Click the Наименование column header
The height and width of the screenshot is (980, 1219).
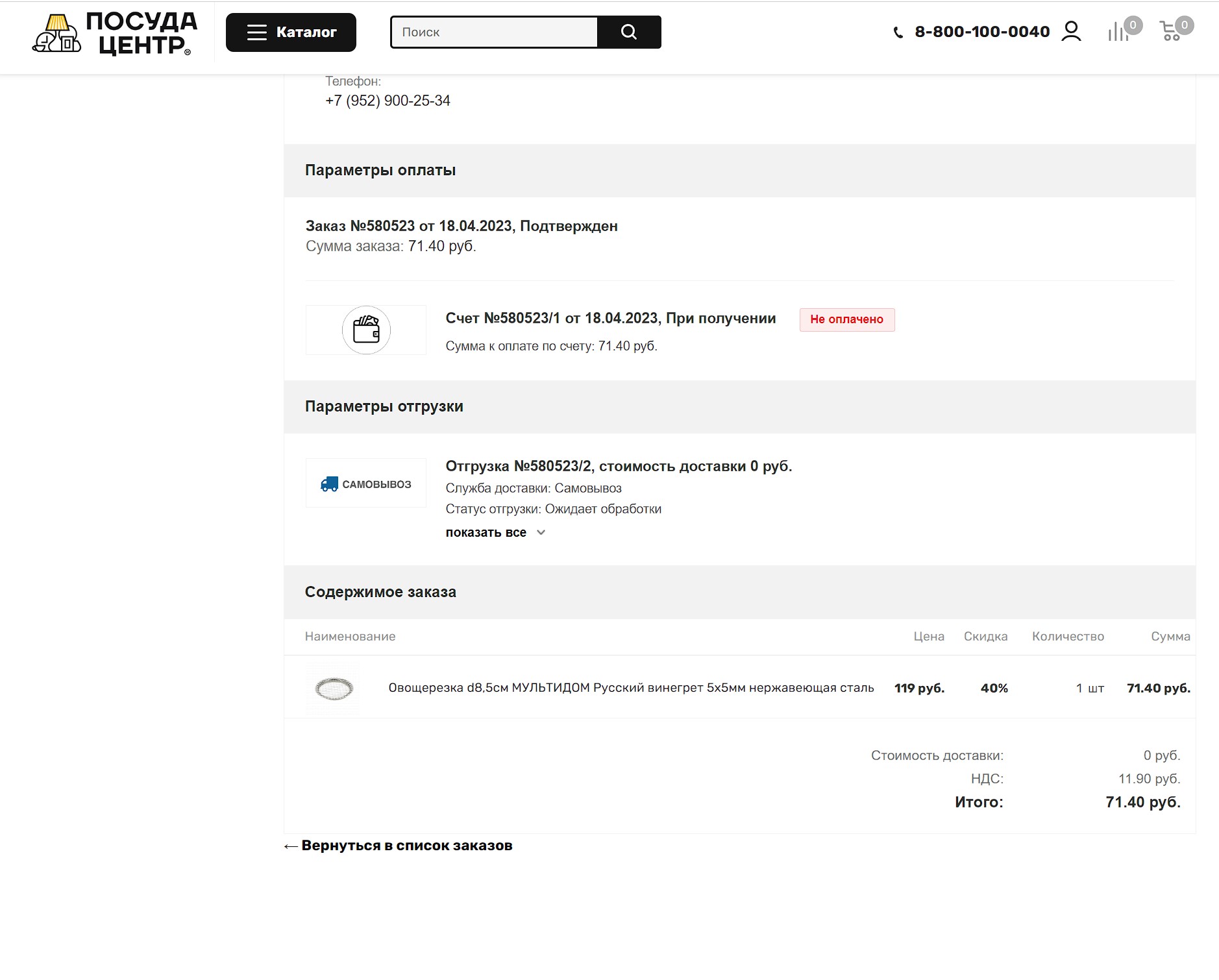(350, 637)
